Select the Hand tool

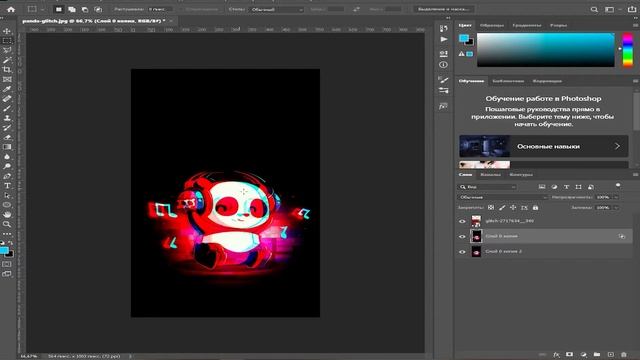(x=7, y=215)
